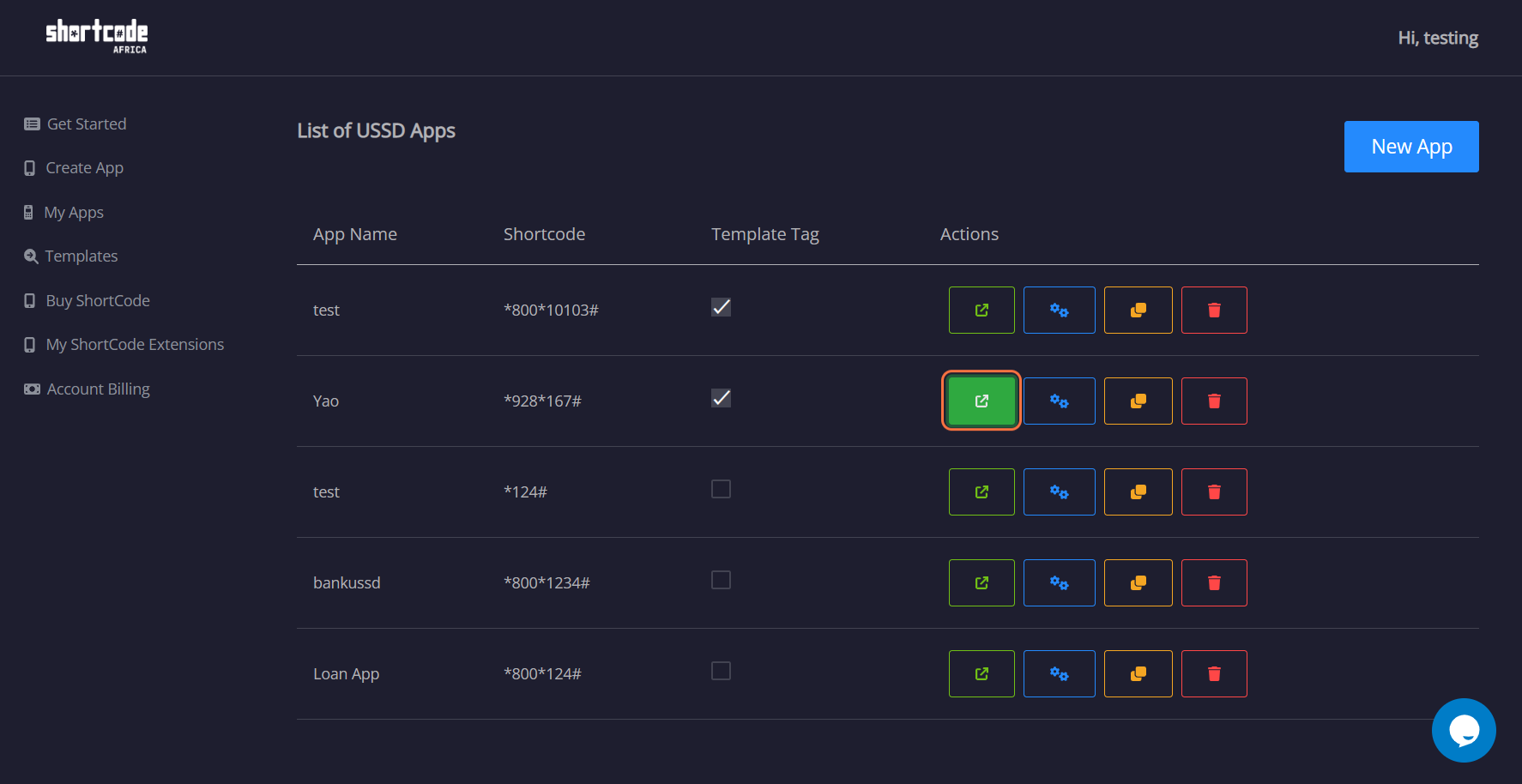1522x784 pixels.
Task: Select the *928*167# shortcode cell
Action: [x=542, y=401]
